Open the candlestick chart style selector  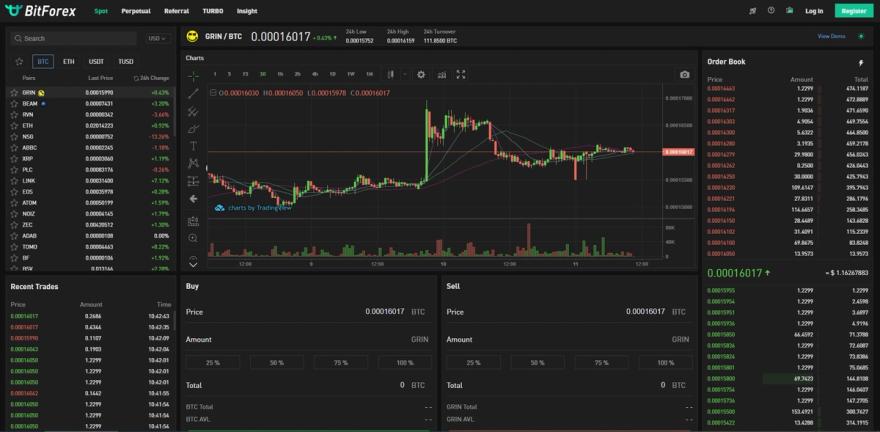click(x=391, y=74)
